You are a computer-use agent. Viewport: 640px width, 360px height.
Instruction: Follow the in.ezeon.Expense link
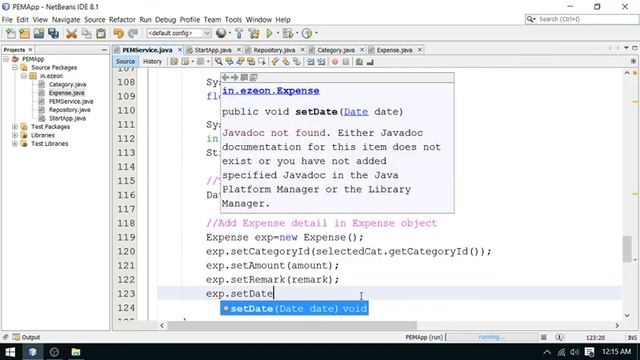pos(271,91)
